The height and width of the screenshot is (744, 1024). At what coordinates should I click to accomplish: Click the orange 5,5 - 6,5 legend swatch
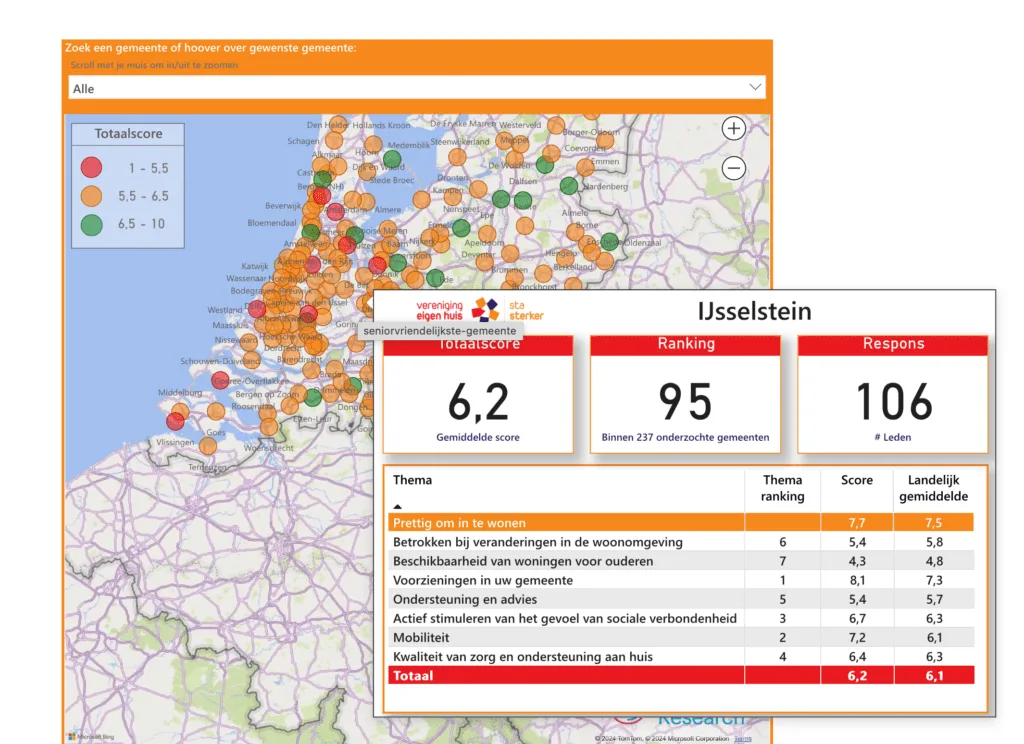[x=91, y=196]
